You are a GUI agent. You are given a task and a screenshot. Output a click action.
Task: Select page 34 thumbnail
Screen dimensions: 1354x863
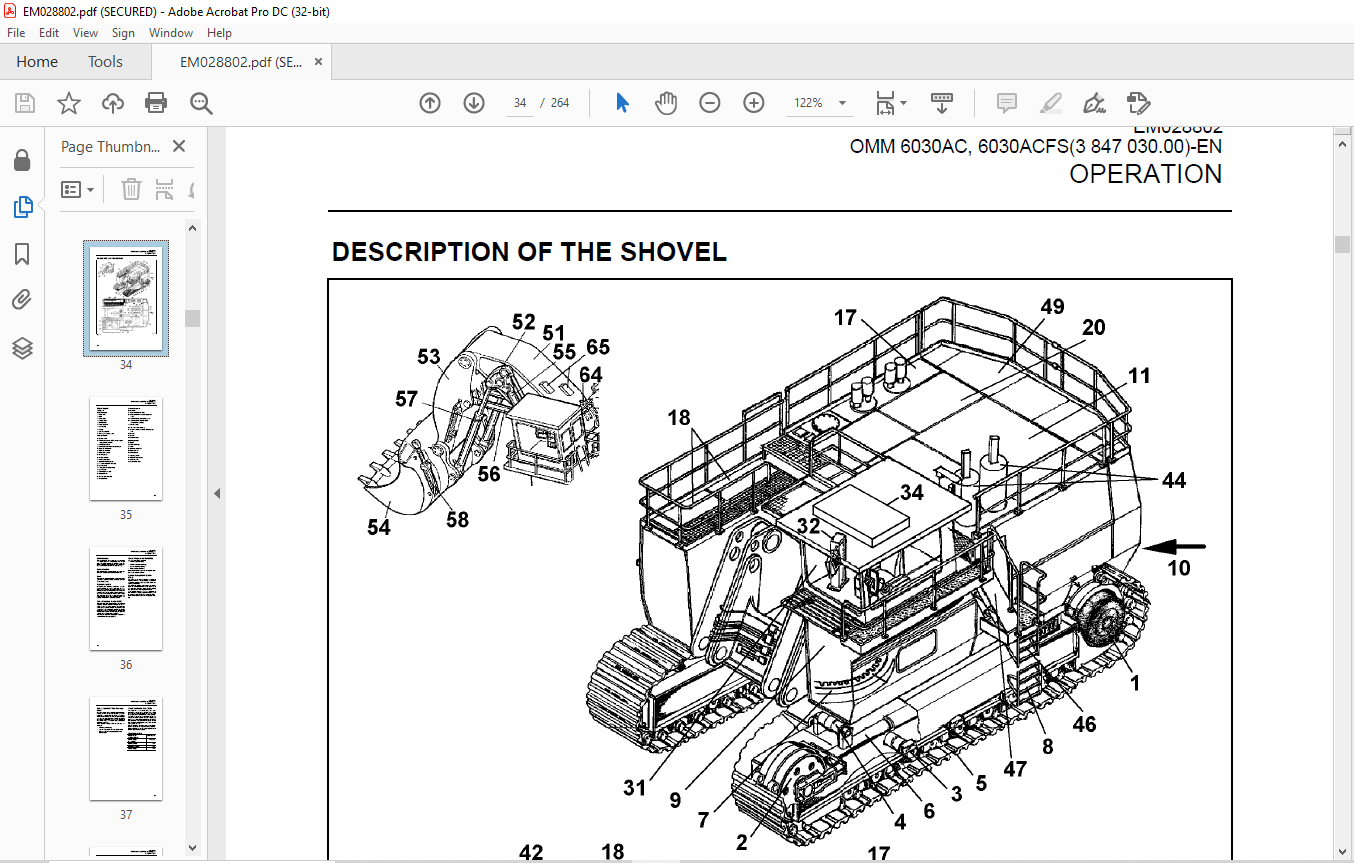[126, 298]
